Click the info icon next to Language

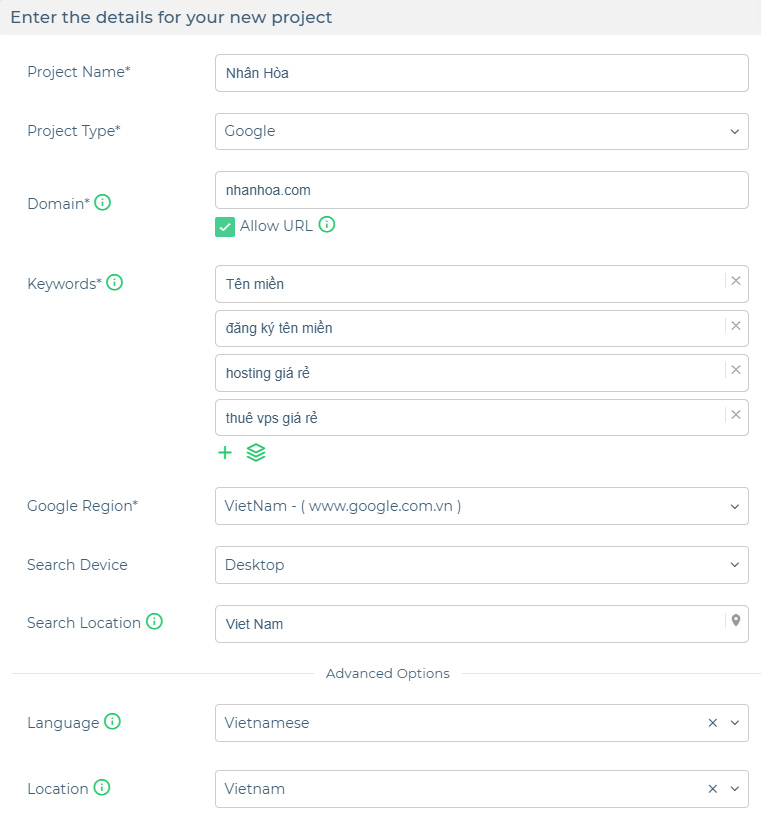coord(112,722)
